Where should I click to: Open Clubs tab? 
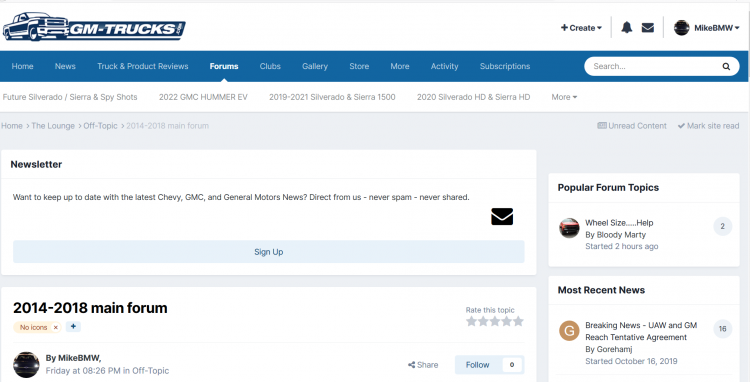[270, 66]
